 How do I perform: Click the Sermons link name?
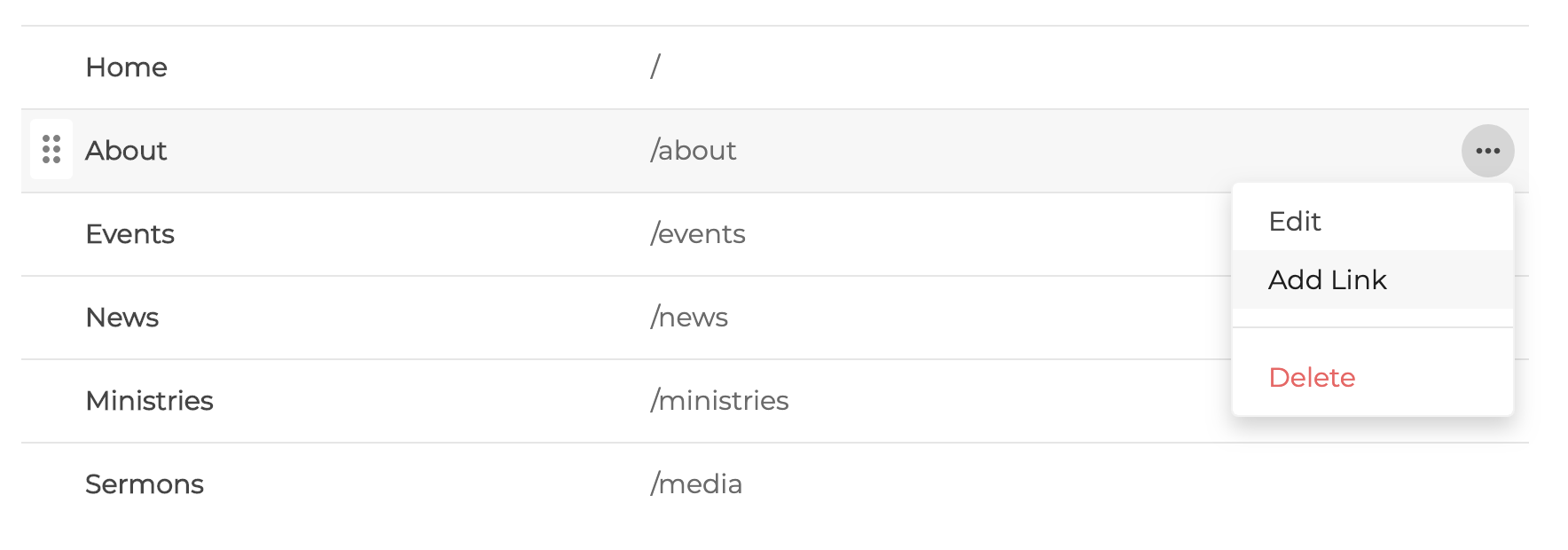click(x=145, y=484)
